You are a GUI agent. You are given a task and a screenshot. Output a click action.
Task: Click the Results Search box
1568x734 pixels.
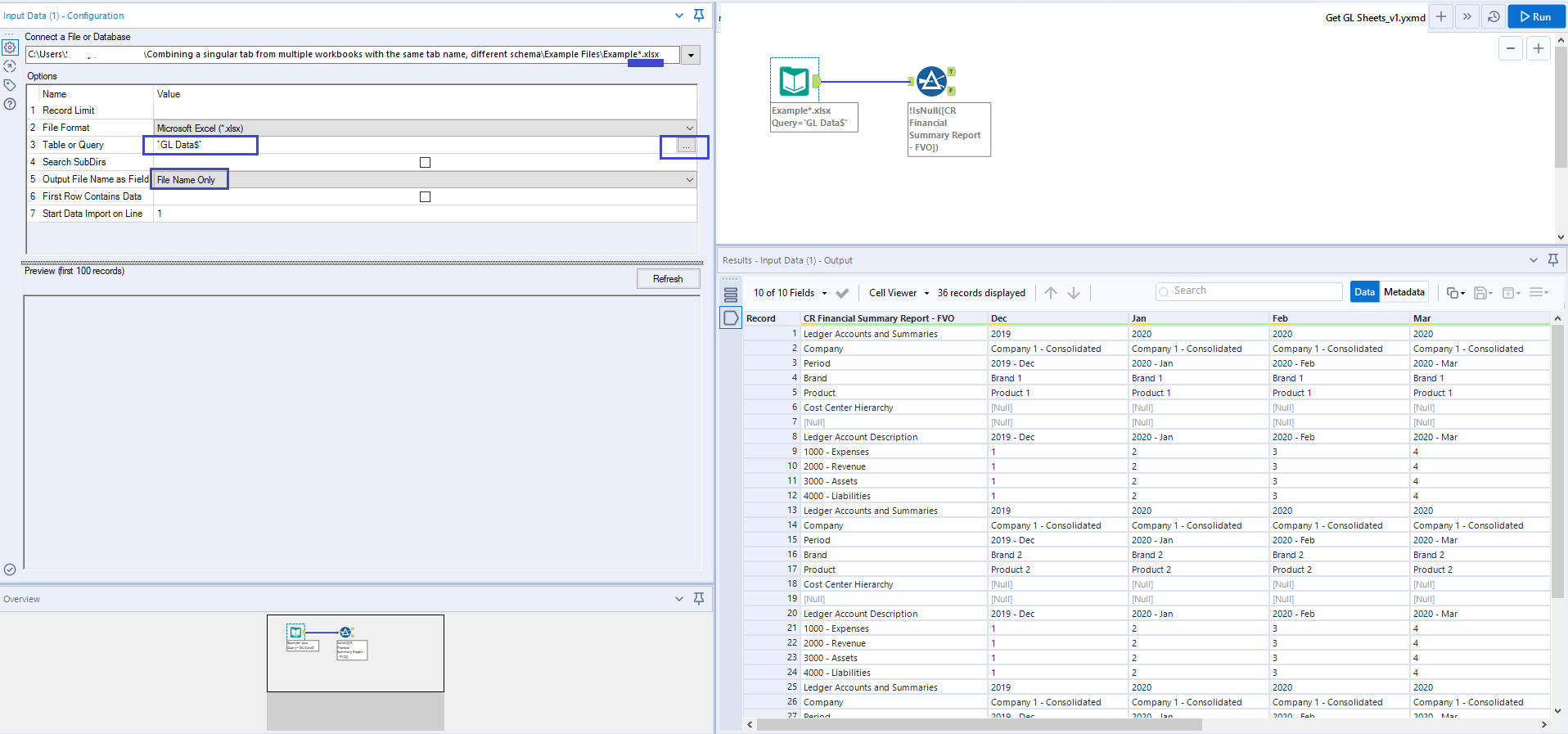[1249, 290]
